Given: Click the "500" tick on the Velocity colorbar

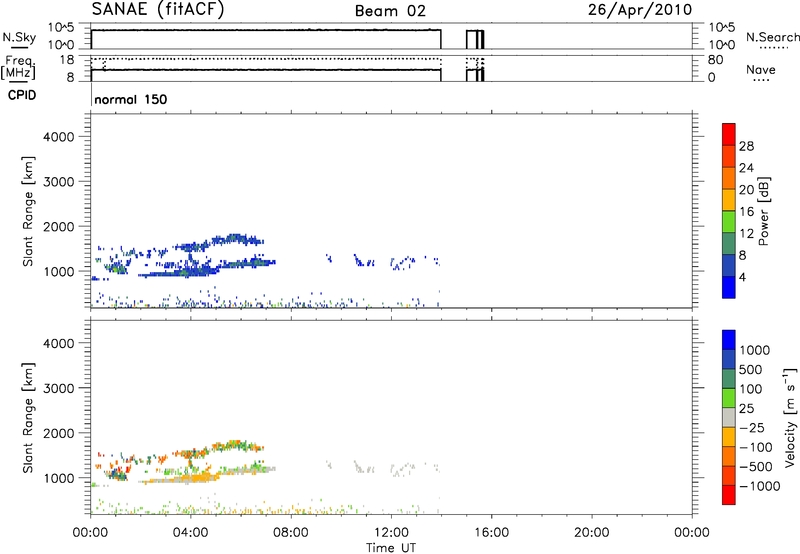Looking at the screenshot, I should point(751,369).
